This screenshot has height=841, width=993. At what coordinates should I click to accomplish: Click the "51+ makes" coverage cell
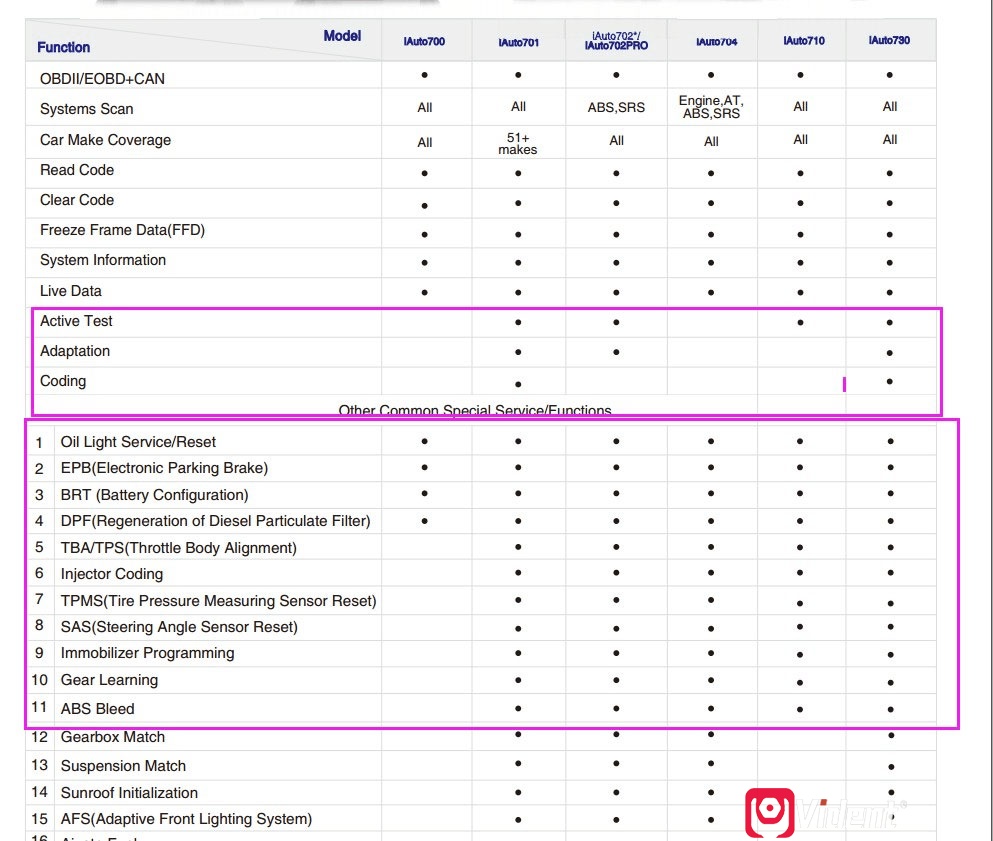tap(518, 144)
